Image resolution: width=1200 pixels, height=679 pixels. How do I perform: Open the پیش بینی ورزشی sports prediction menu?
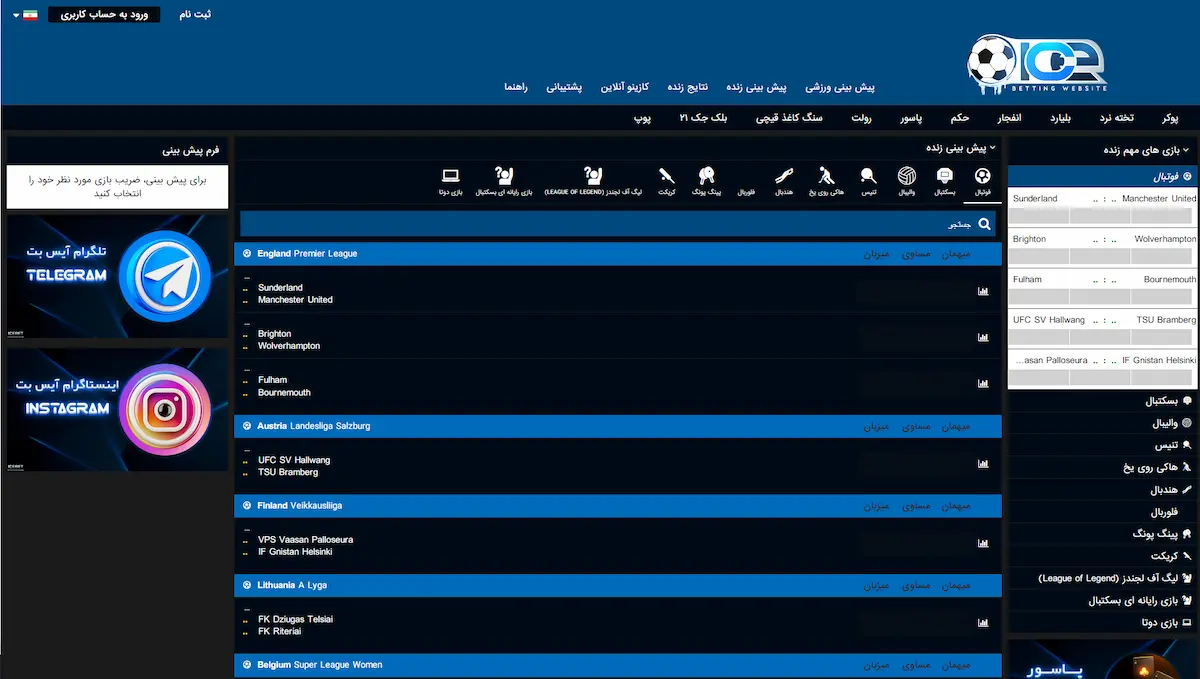(x=840, y=88)
